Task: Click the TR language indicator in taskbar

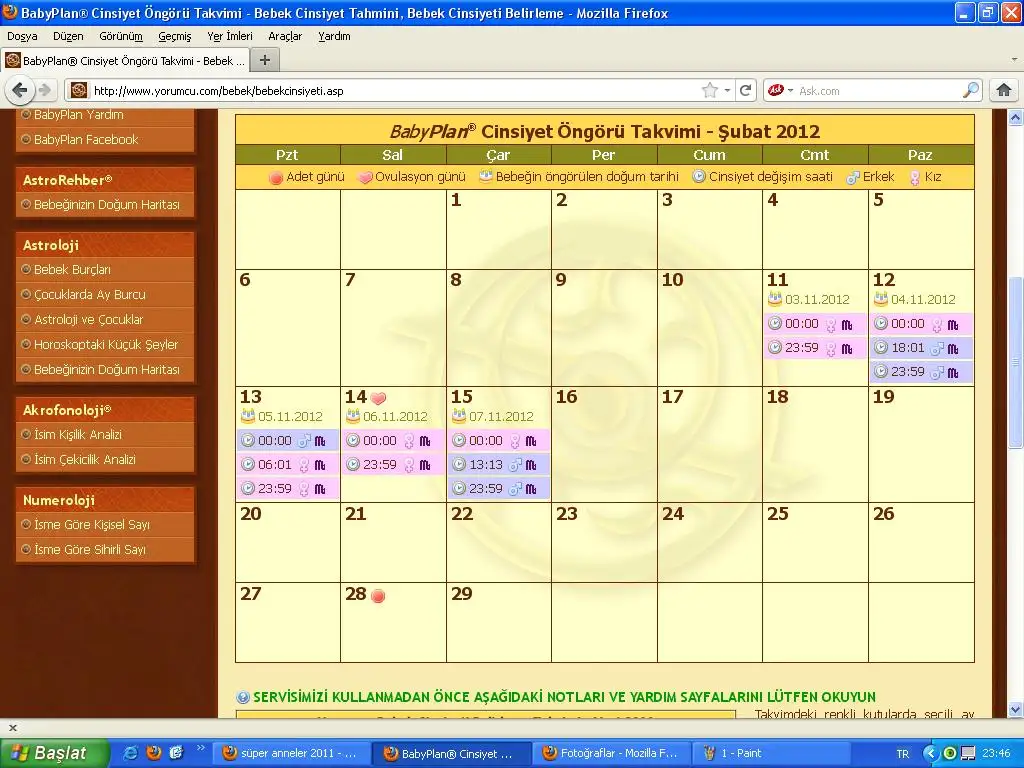Action: 903,754
